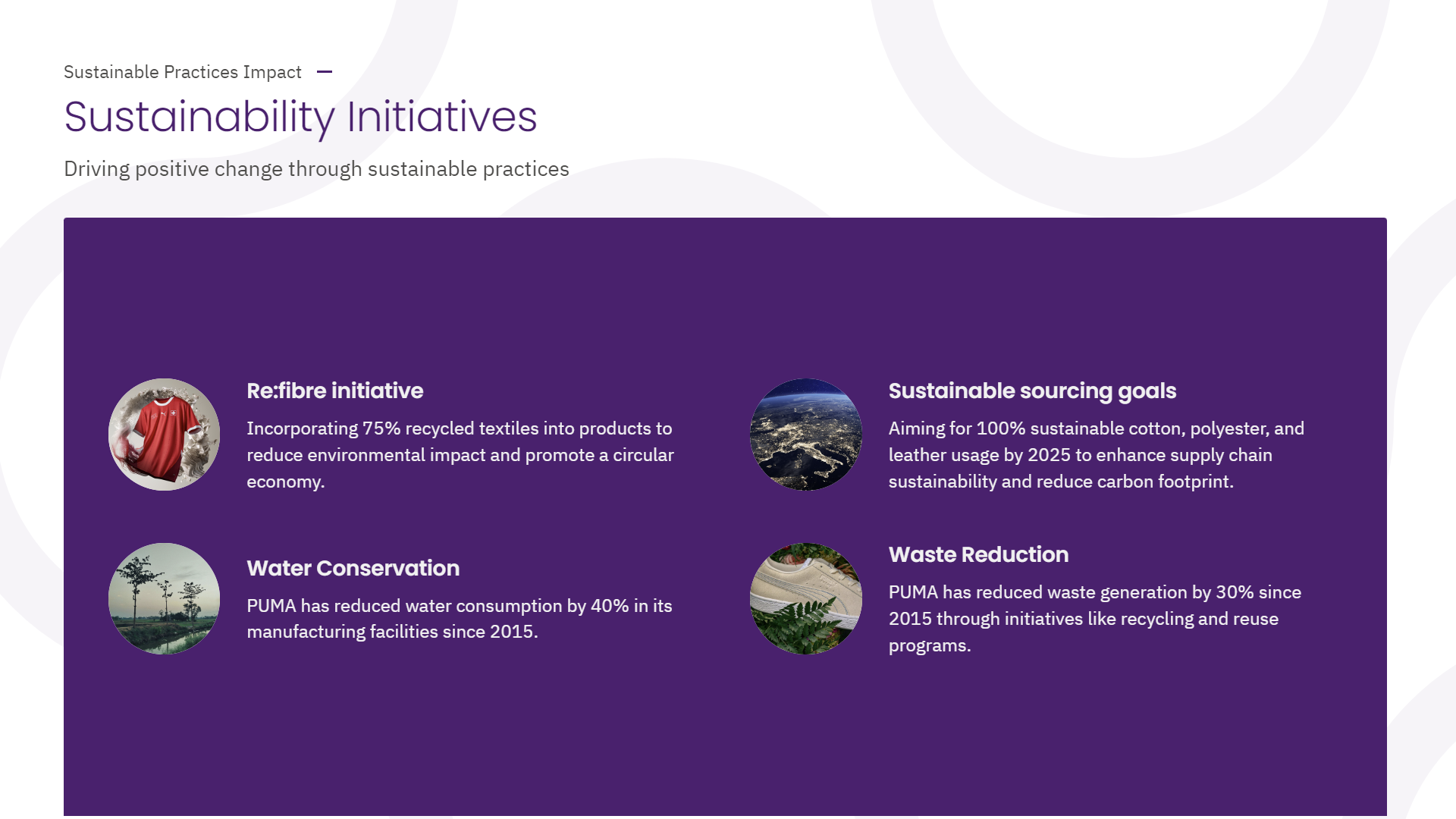Select the Sustainable sourcing goals heading

pos(1032,391)
